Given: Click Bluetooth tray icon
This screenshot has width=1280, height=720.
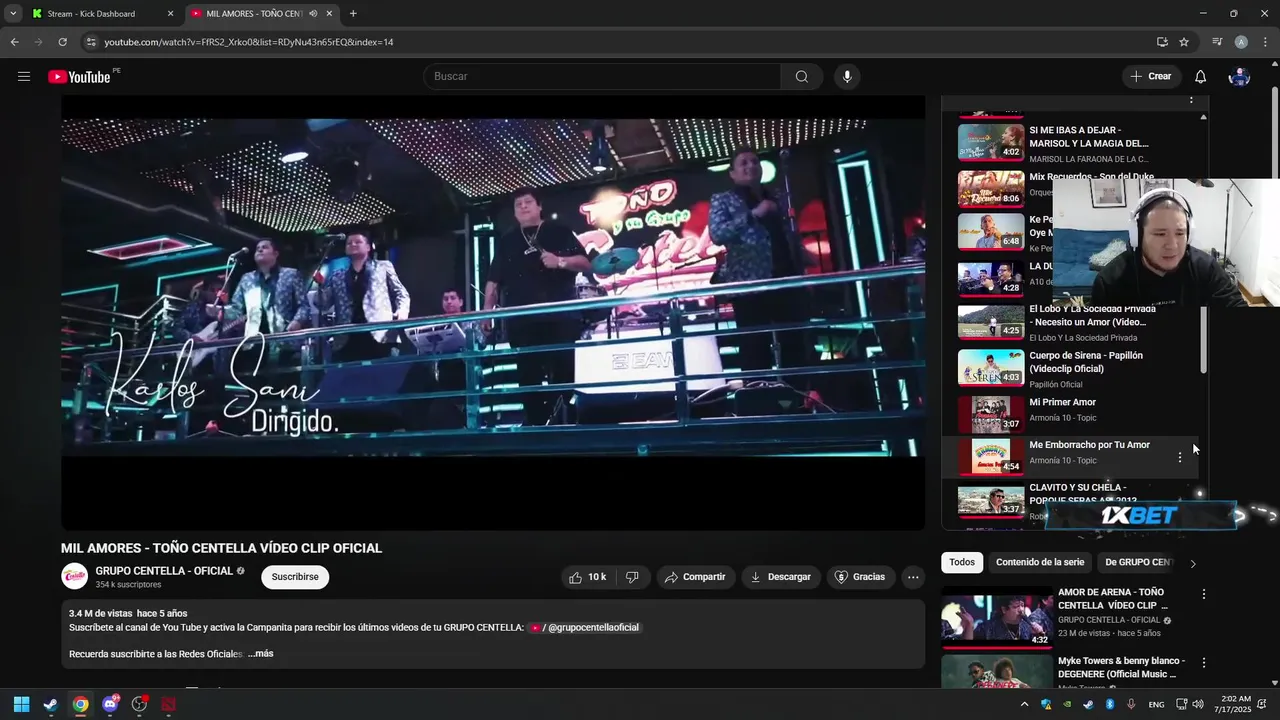Looking at the screenshot, I should (x=1110, y=704).
